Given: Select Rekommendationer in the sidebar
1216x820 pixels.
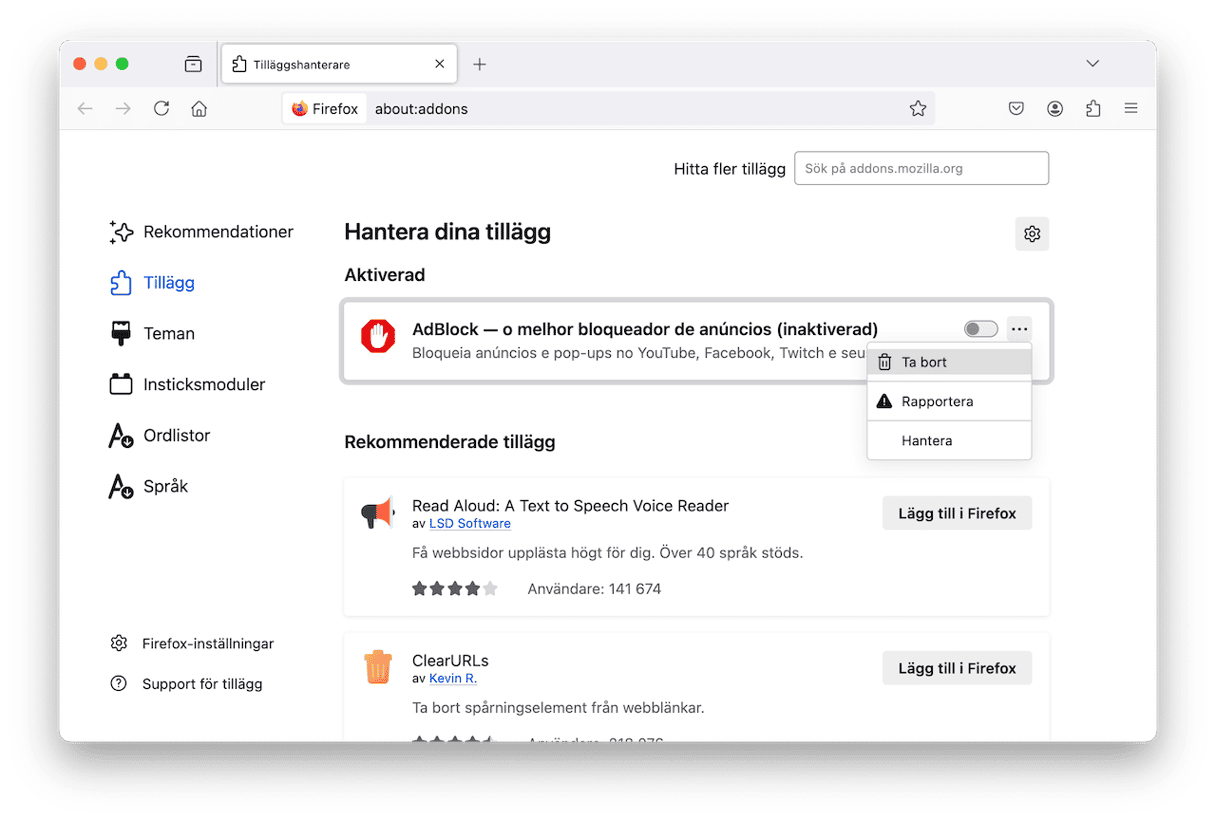Looking at the screenshot, I should tap(201, 232).
